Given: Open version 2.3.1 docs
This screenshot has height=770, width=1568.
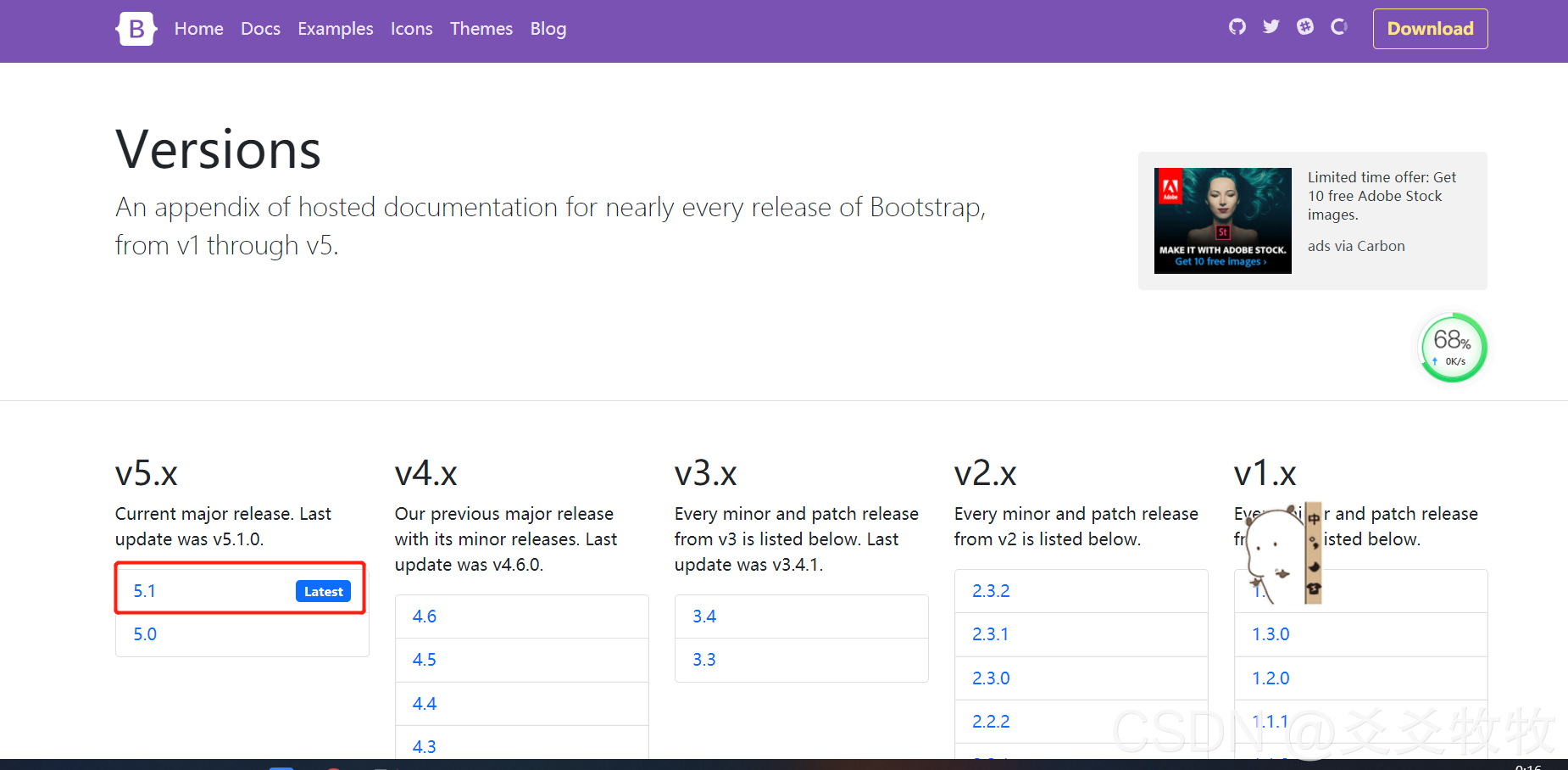Looking at the screenshot, I should pyautogui.click(x=1081, y=634).
